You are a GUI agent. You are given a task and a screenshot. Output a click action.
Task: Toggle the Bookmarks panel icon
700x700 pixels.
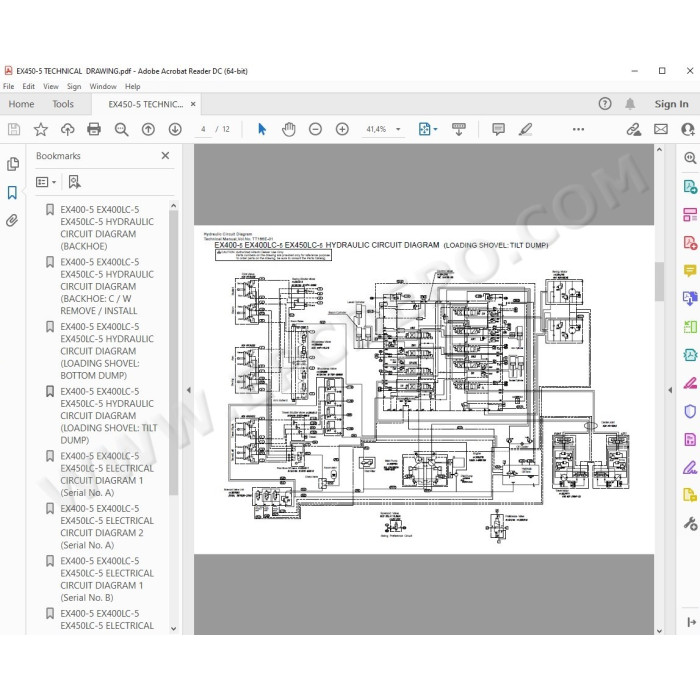coord(12,192)
